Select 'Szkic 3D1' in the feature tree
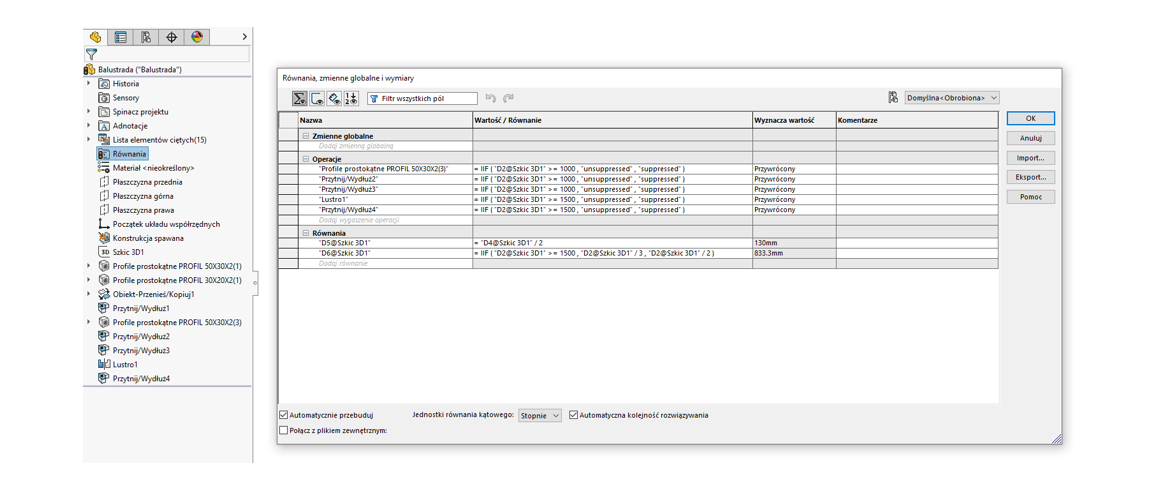 (x=128, y=252)
